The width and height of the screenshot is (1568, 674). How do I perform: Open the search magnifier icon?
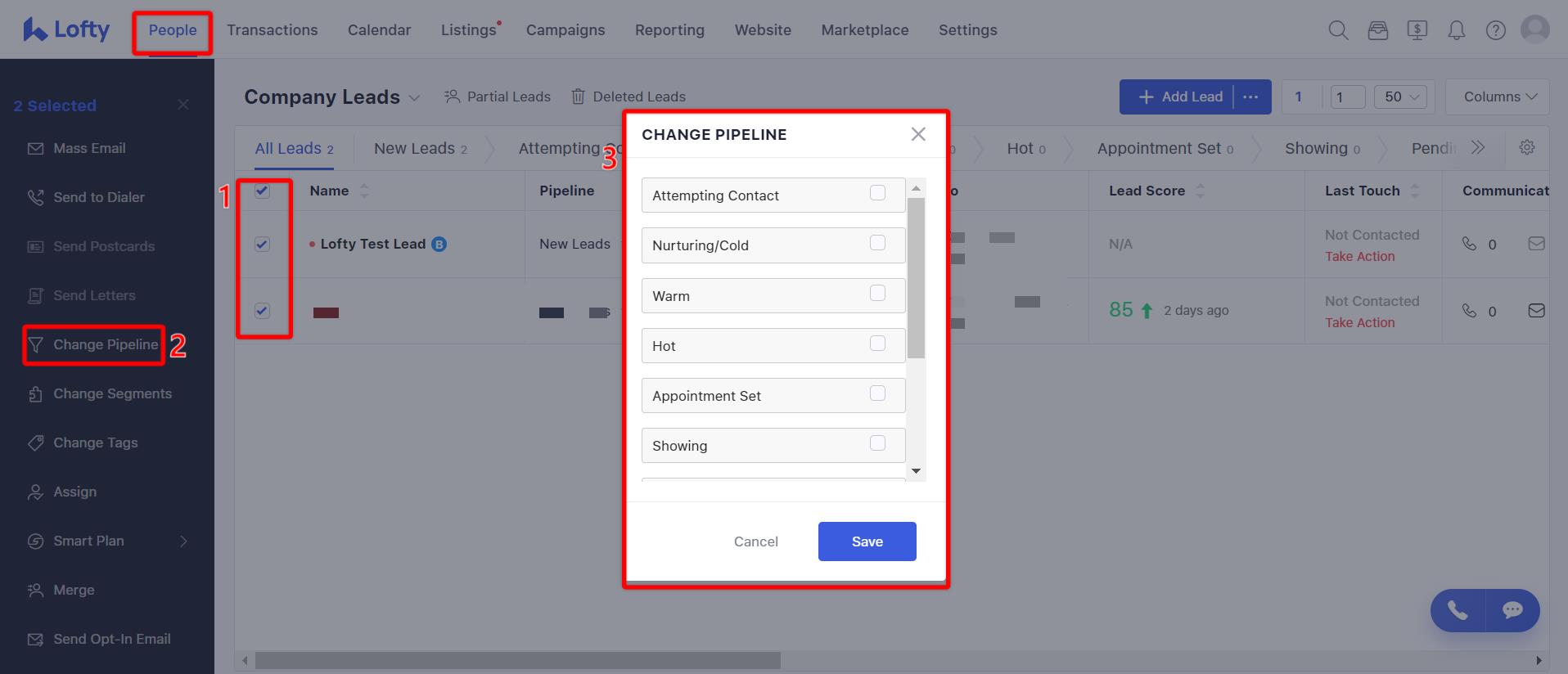point(1338,30)
